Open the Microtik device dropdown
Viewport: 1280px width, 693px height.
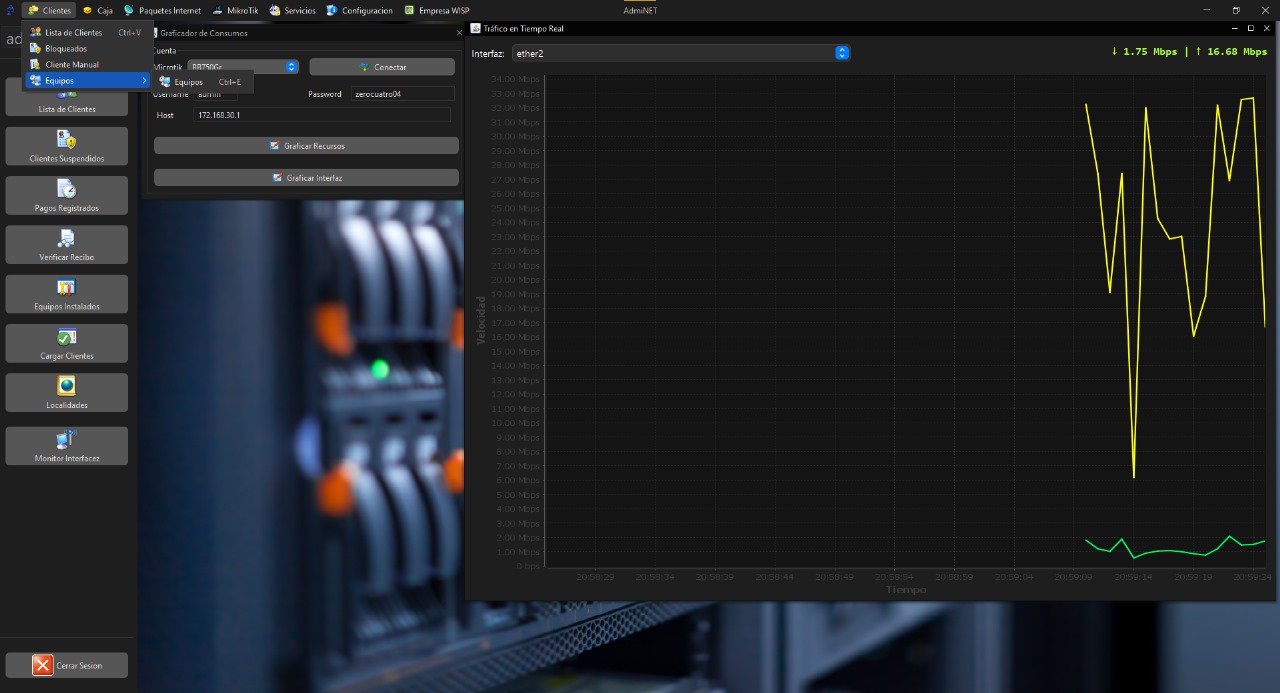[x=244, y=67]
